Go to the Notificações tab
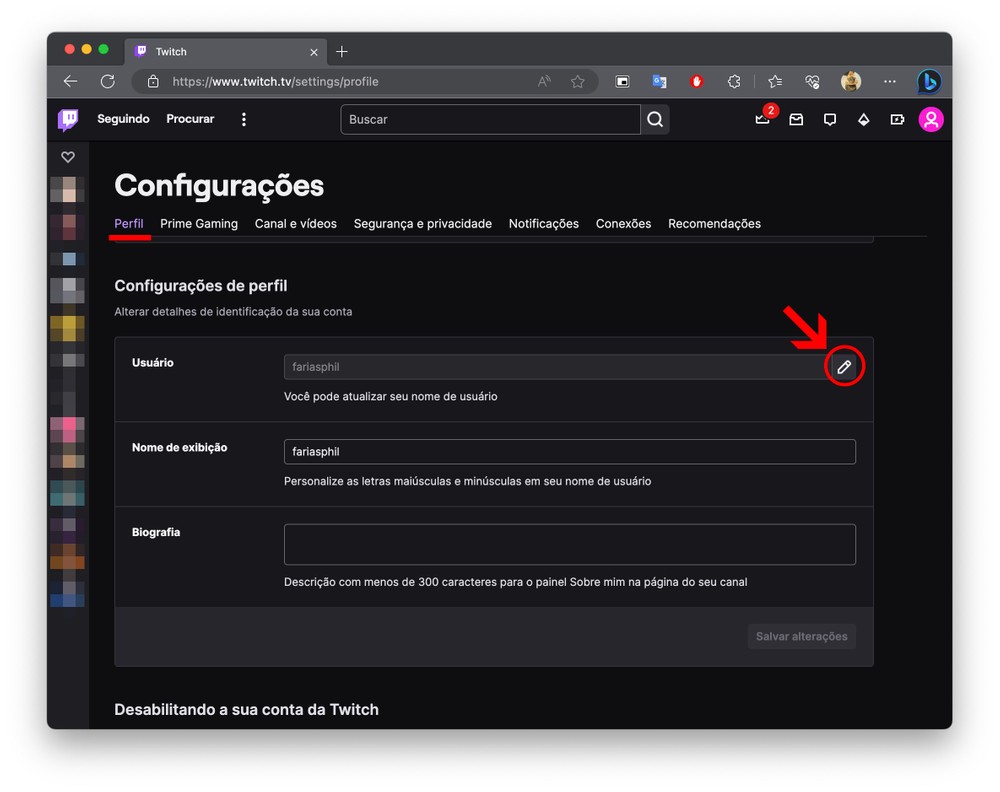Image resolution: width=1000 pixels, height=792 pixels. click(543, 224)
